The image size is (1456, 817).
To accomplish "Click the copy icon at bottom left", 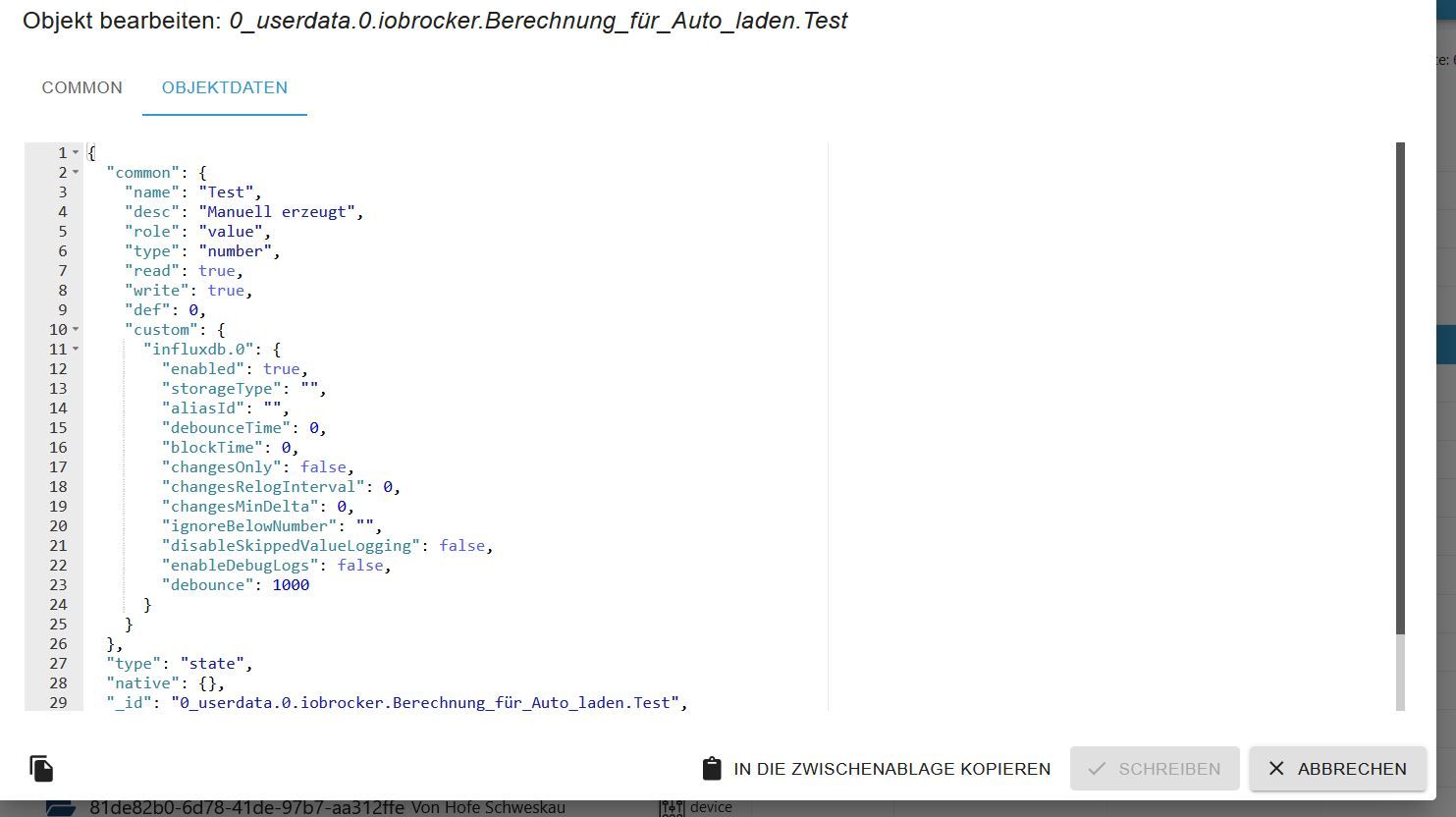I will point(41,768).
